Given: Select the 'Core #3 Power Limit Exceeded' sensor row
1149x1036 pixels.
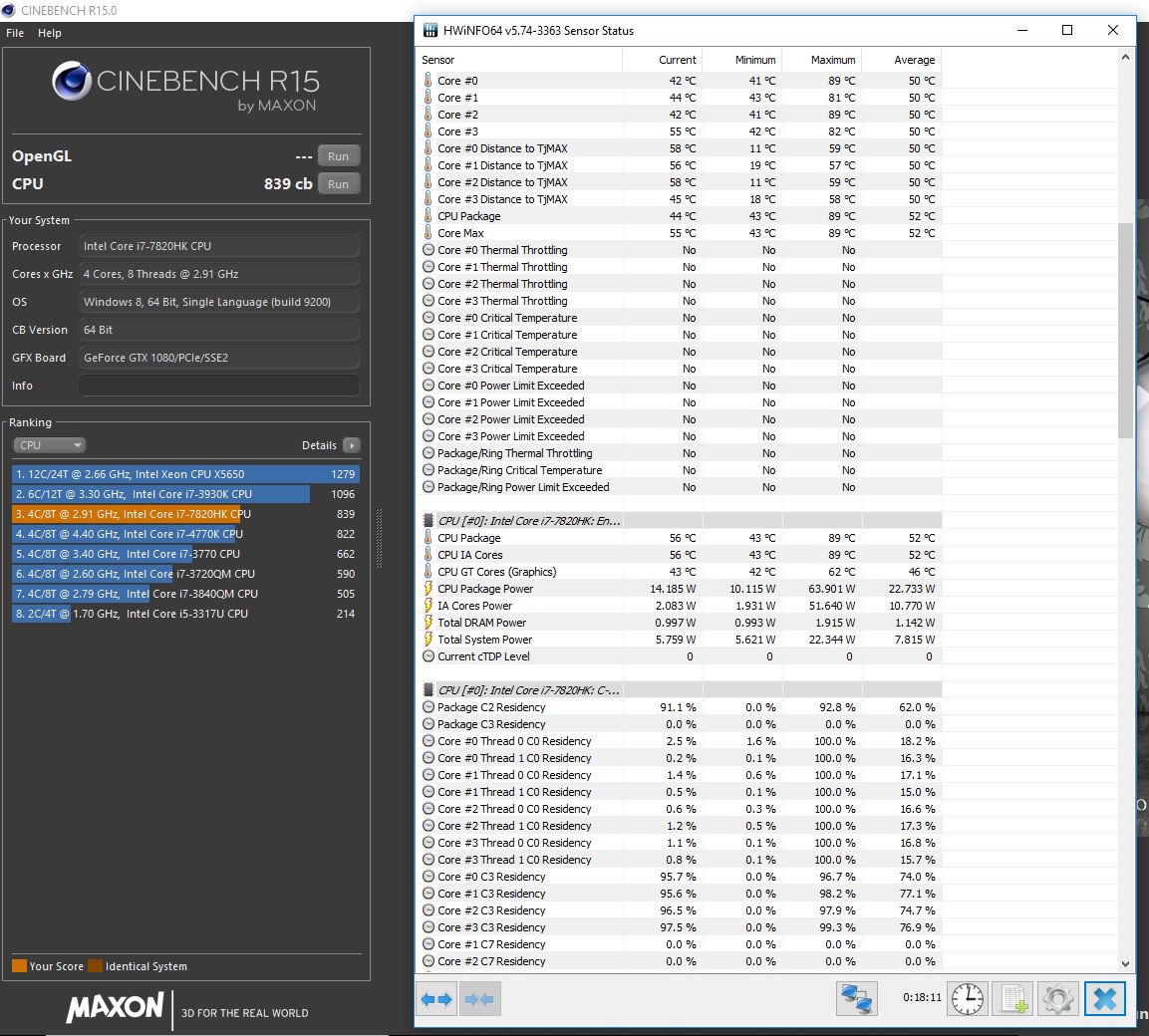Looking at the screenshot, I should point(680,436).
